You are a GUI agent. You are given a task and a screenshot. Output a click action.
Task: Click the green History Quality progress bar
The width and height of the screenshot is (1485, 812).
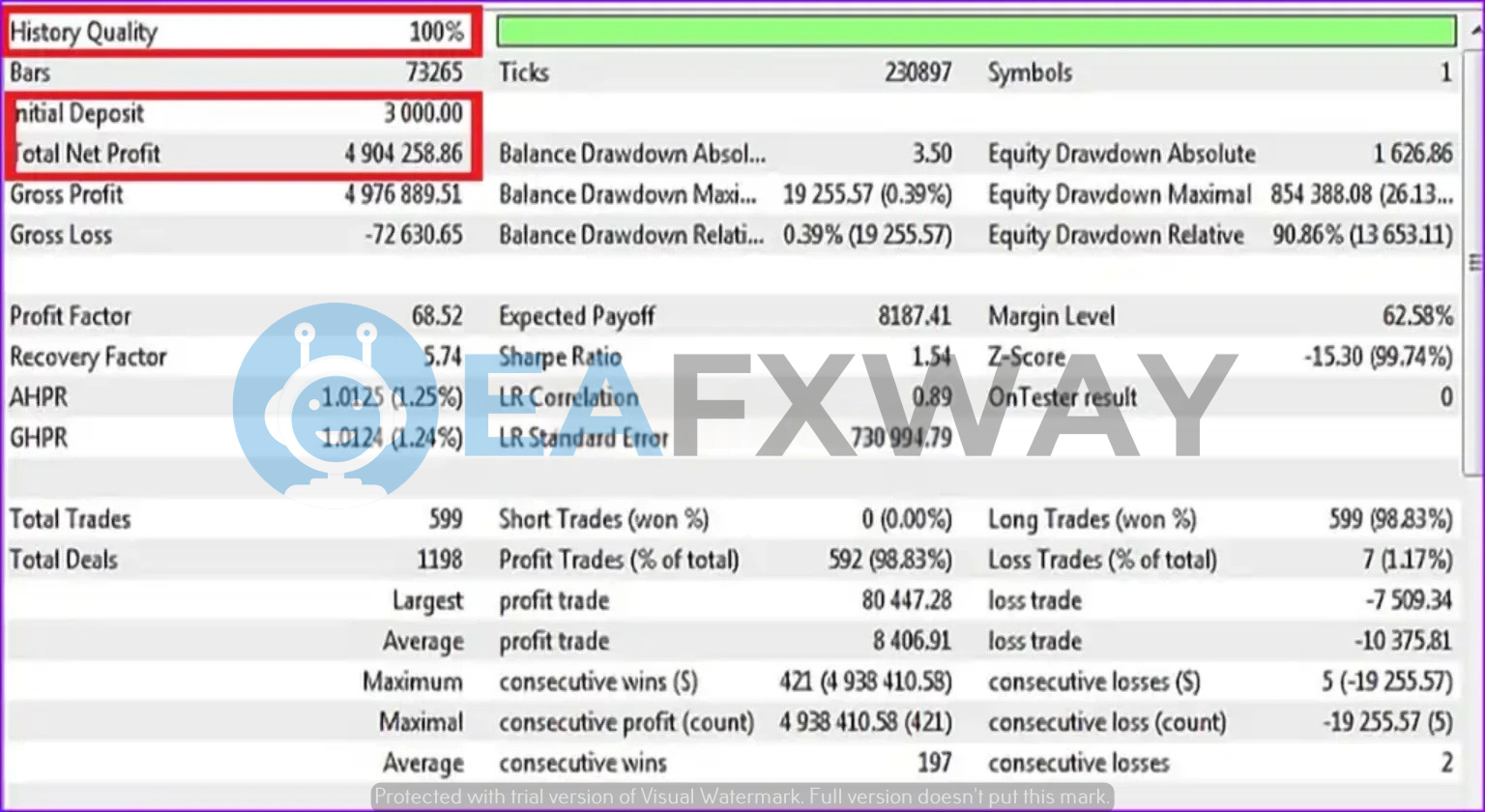(x=976, y=30)
